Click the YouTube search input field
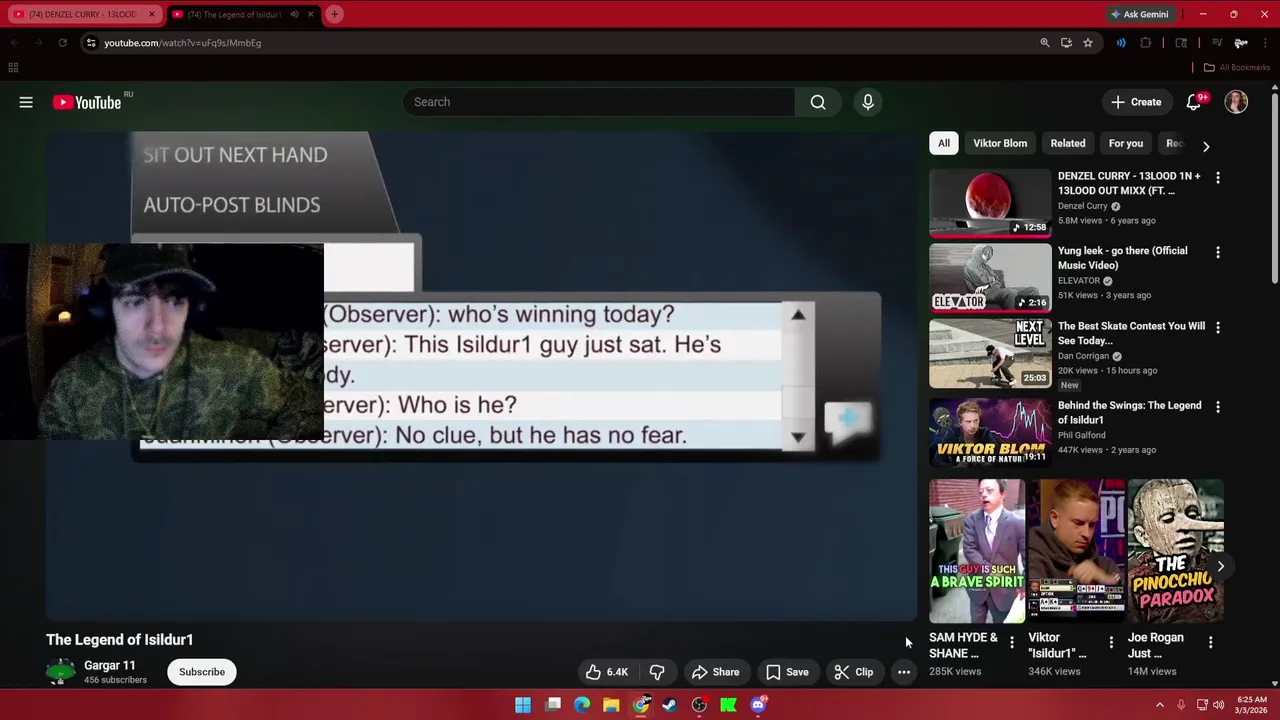1280x720 pixels. pos(600,102)
